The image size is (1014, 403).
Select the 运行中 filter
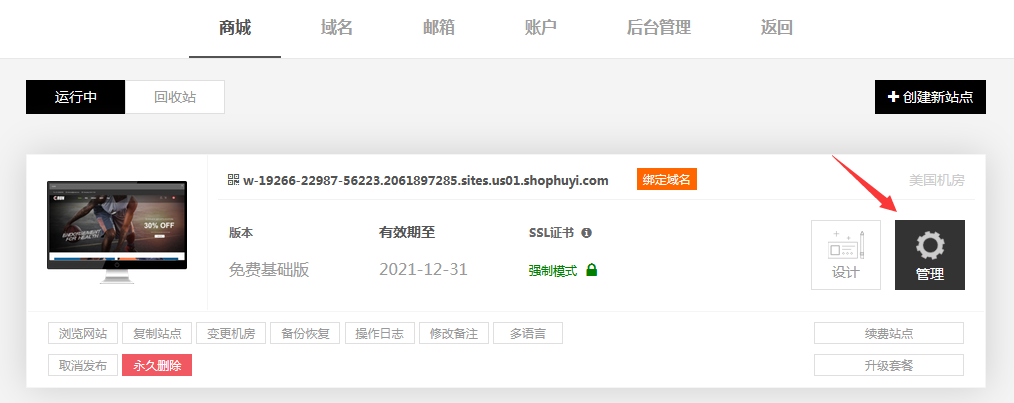tap(76, 97)
